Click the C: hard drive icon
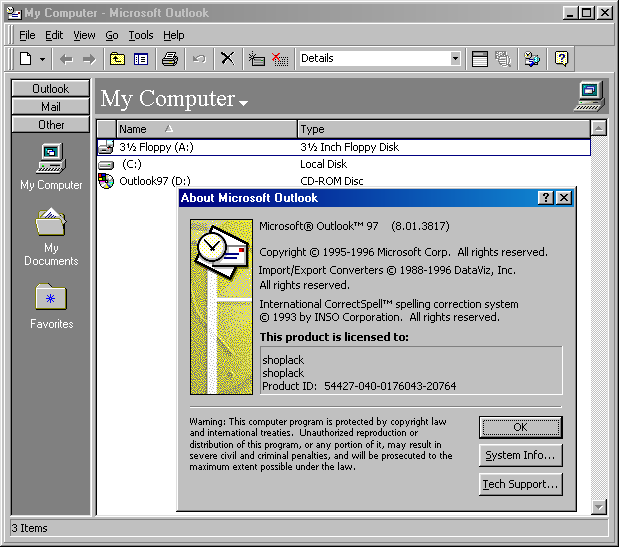 tap(106, 165)
